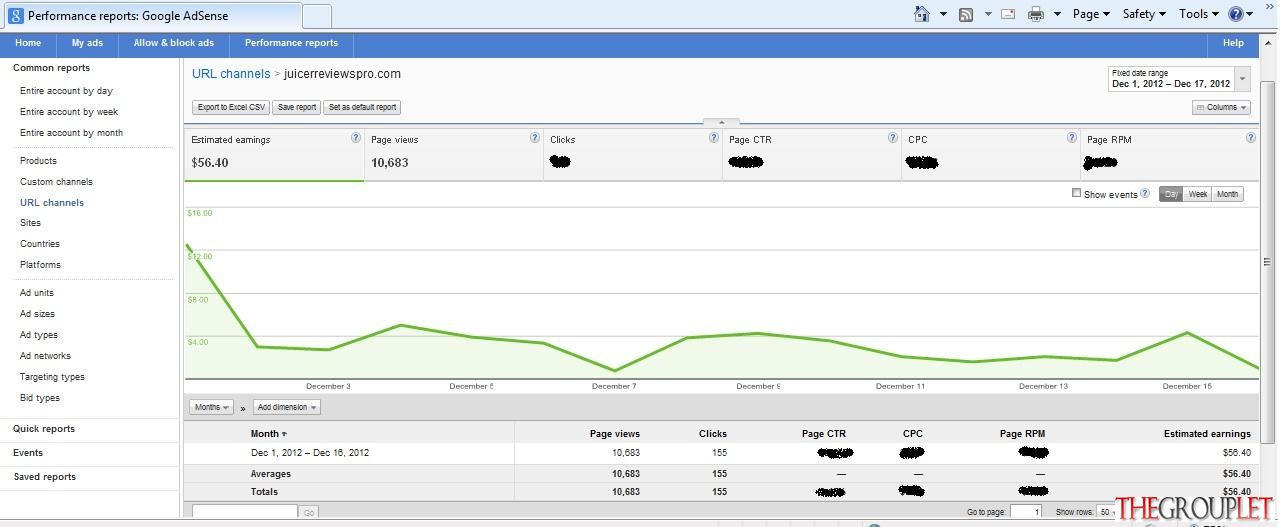Click help icon on Estimated earnings card
Image resolution: width=1280 pixels, height=527 pixels.
(355, 138)
